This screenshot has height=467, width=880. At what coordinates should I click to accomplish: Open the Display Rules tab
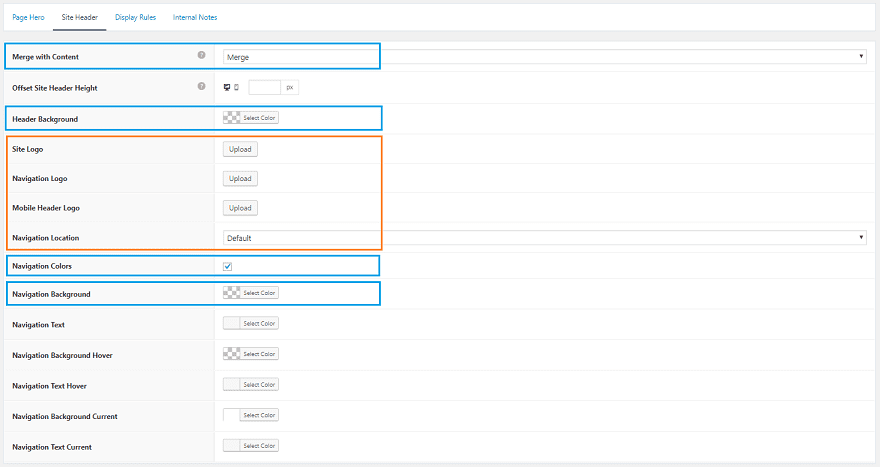point(136,18)
